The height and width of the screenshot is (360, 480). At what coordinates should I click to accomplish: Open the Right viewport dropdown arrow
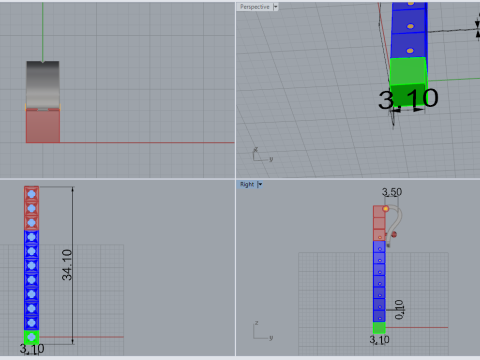(260, 184)
